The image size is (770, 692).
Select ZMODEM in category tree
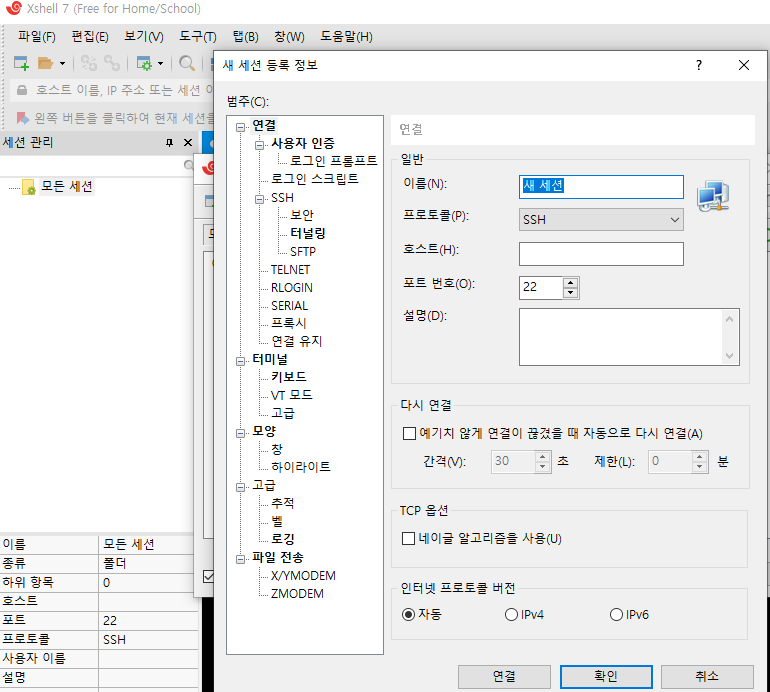click(x=297, y=594)
